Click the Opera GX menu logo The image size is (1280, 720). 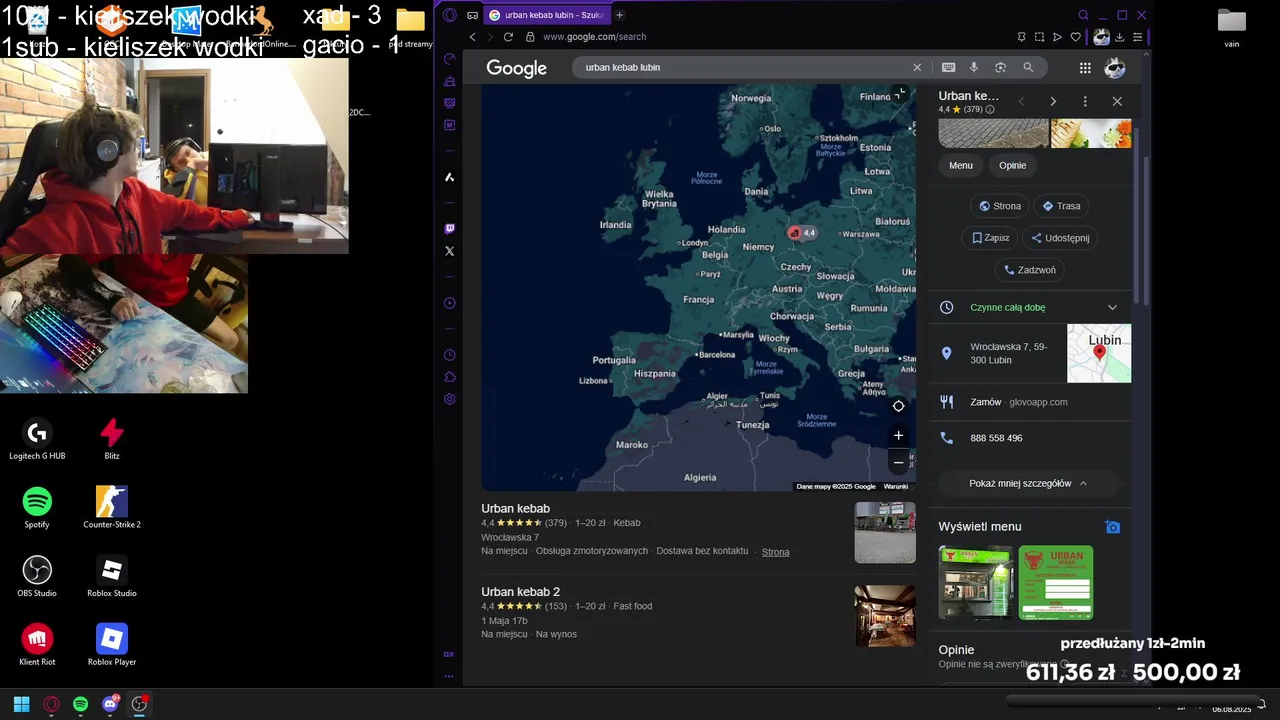pos(449,15)
